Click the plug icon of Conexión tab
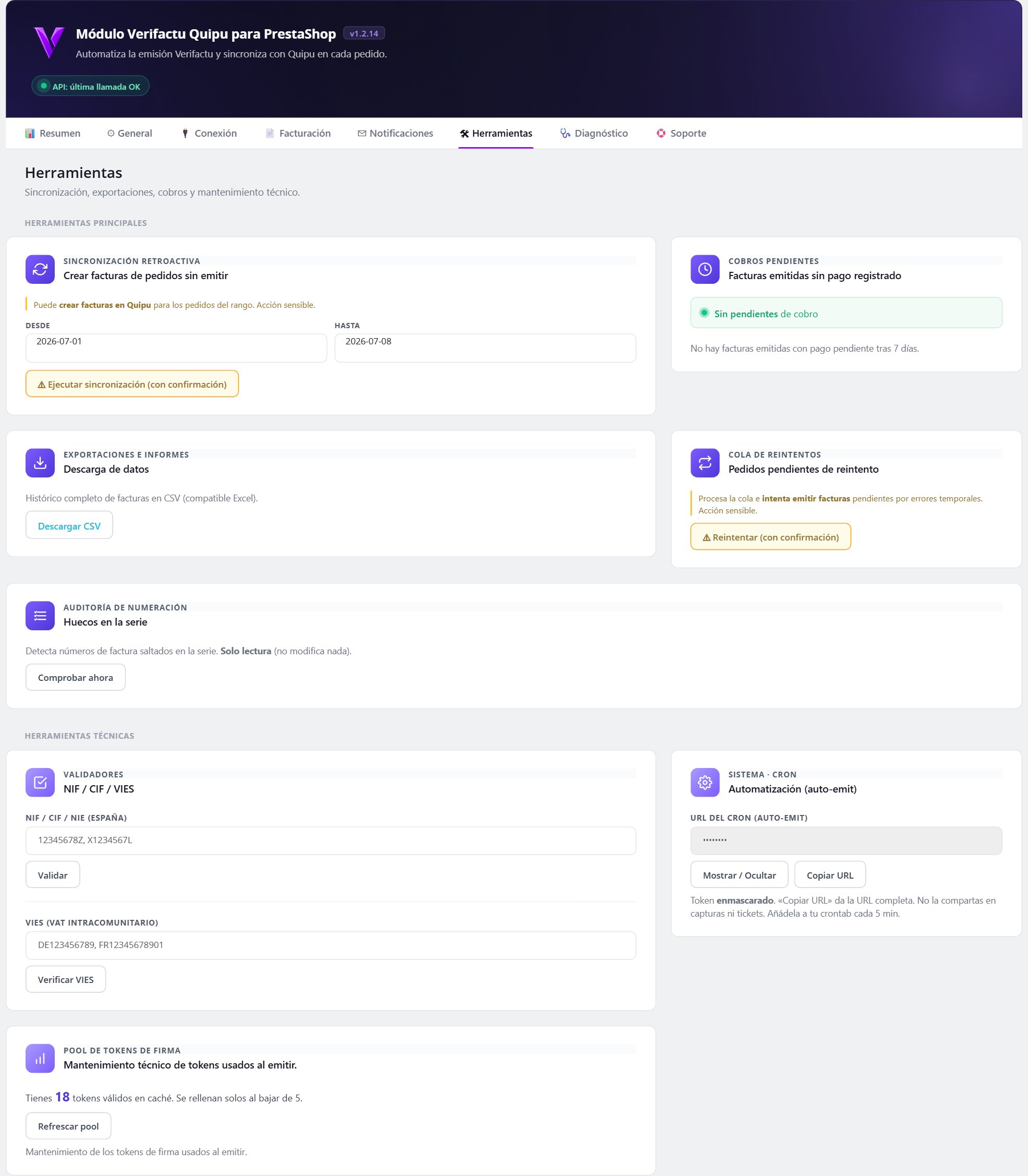Viewport: 1028px width, 1176px height. pos(185,133)
